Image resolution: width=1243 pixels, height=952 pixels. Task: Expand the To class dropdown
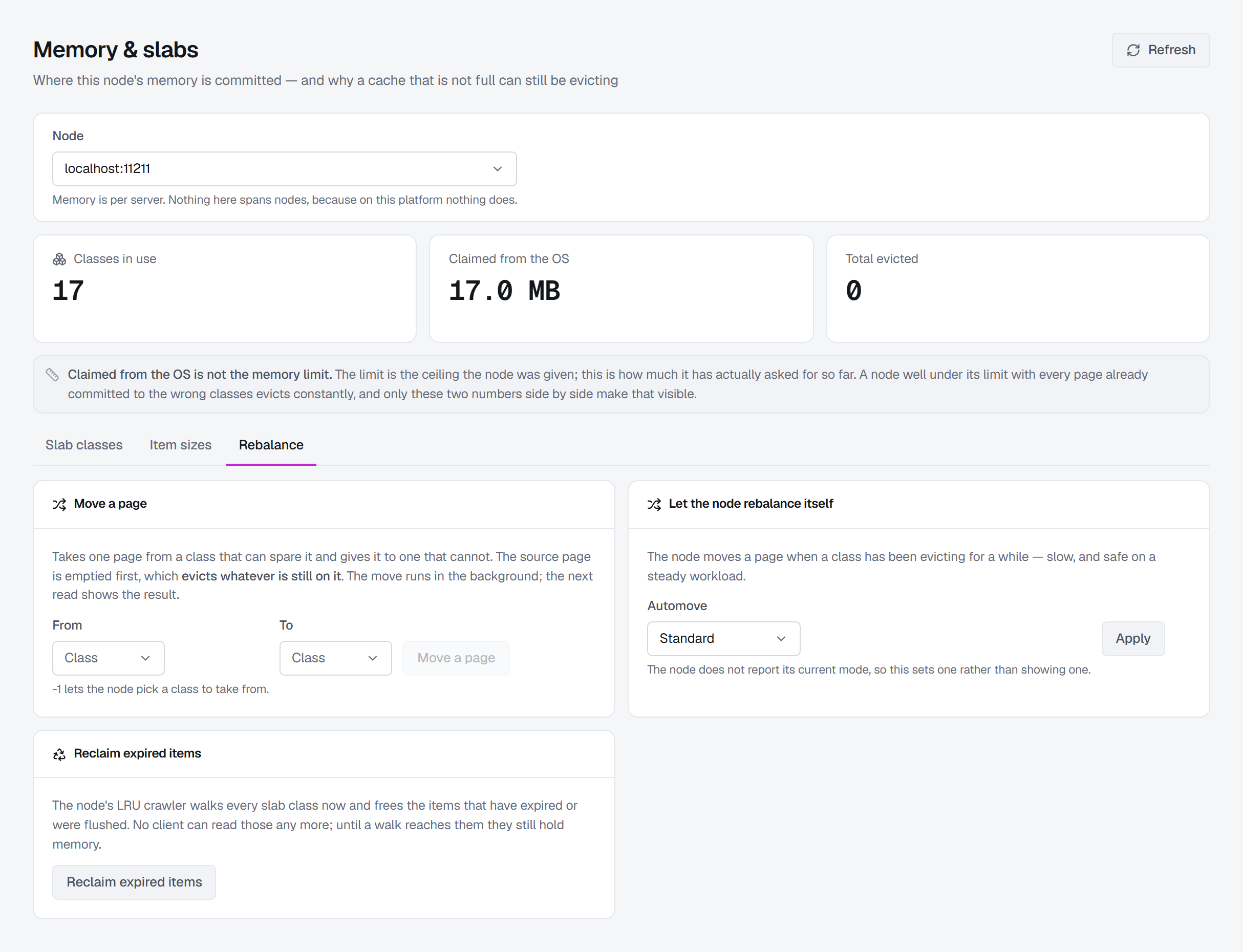[335, 658]
